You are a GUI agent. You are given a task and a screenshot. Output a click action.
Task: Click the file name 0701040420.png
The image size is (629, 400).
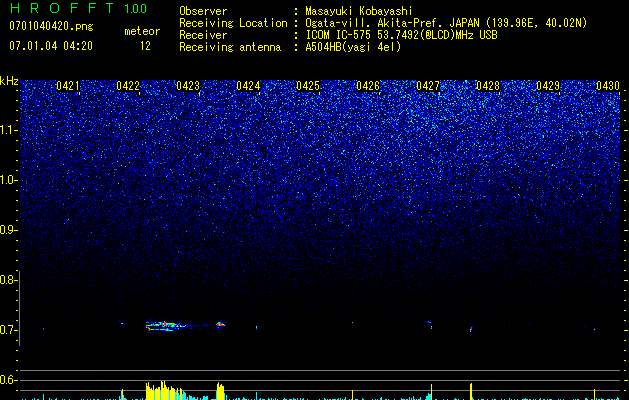pyautogui.click(x=51, y=26)
